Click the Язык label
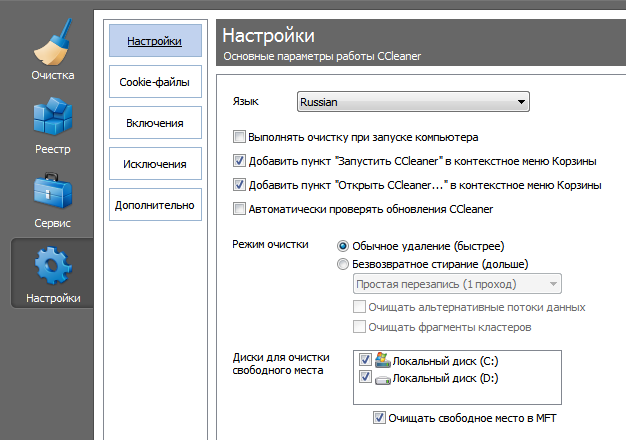 point(246,101)
